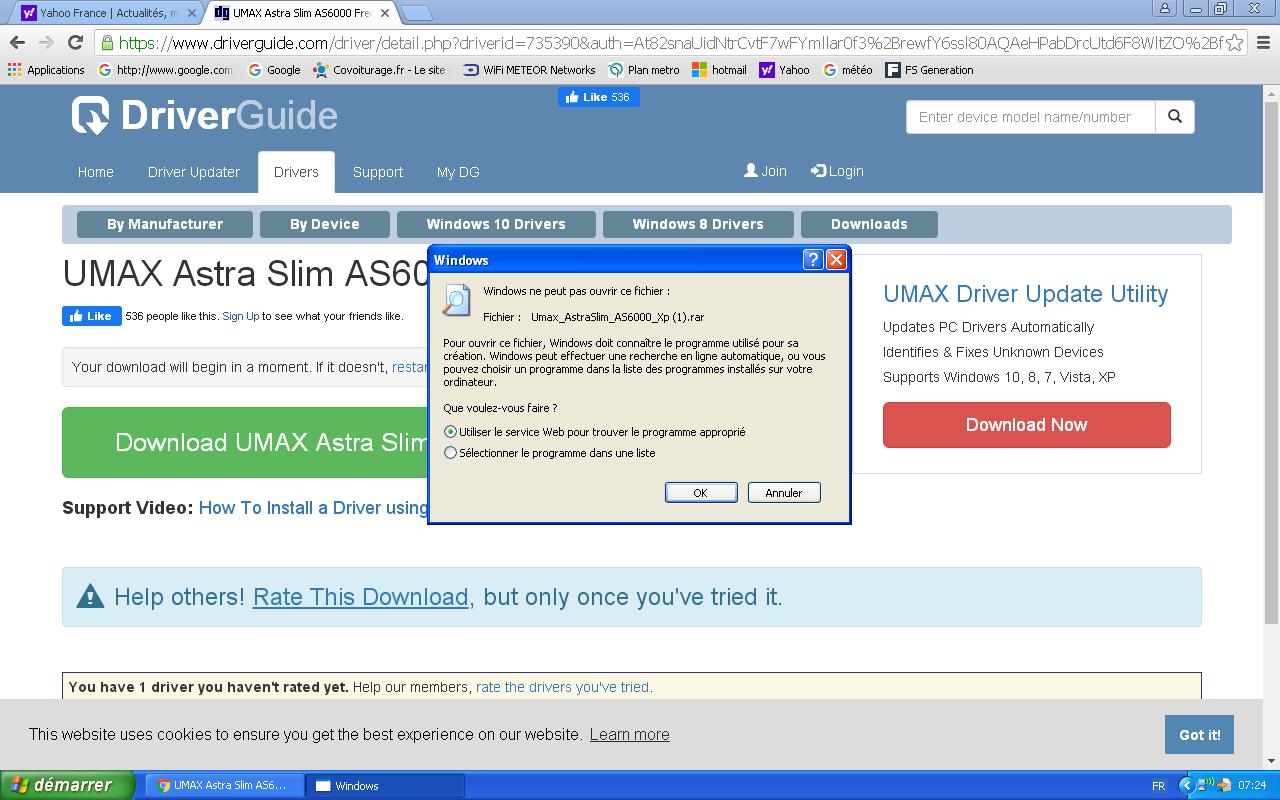The width and height of the screenshot is (1280, 800).
Task: Click the wireless network tray icon
Action: click(x=1207, y=785)
